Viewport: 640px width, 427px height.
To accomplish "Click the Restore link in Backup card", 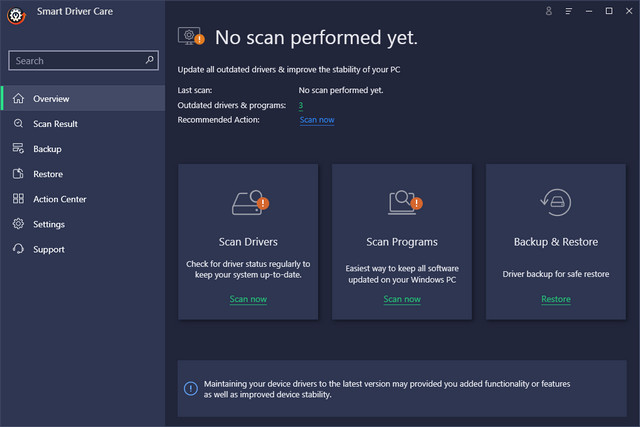I will (x=556, y=299).
